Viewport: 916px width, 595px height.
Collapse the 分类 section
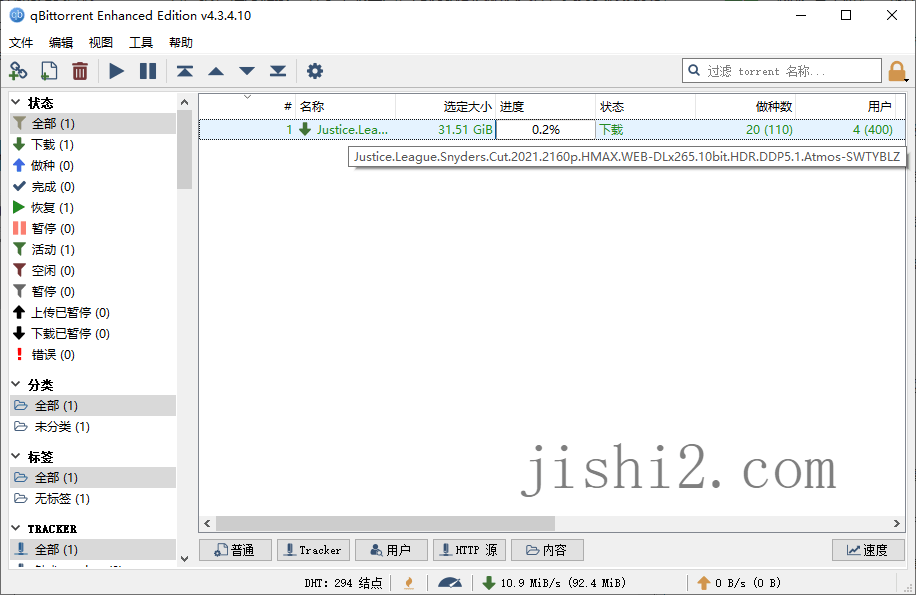pyautogui.click(x=16, y=385)
